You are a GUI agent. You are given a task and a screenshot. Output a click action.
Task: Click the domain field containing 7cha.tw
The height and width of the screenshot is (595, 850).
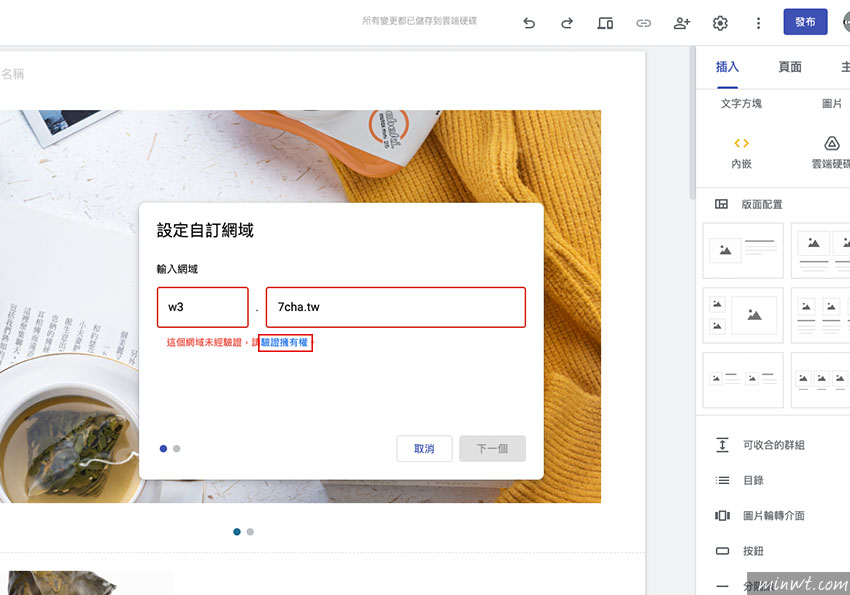tap(396, 307)
